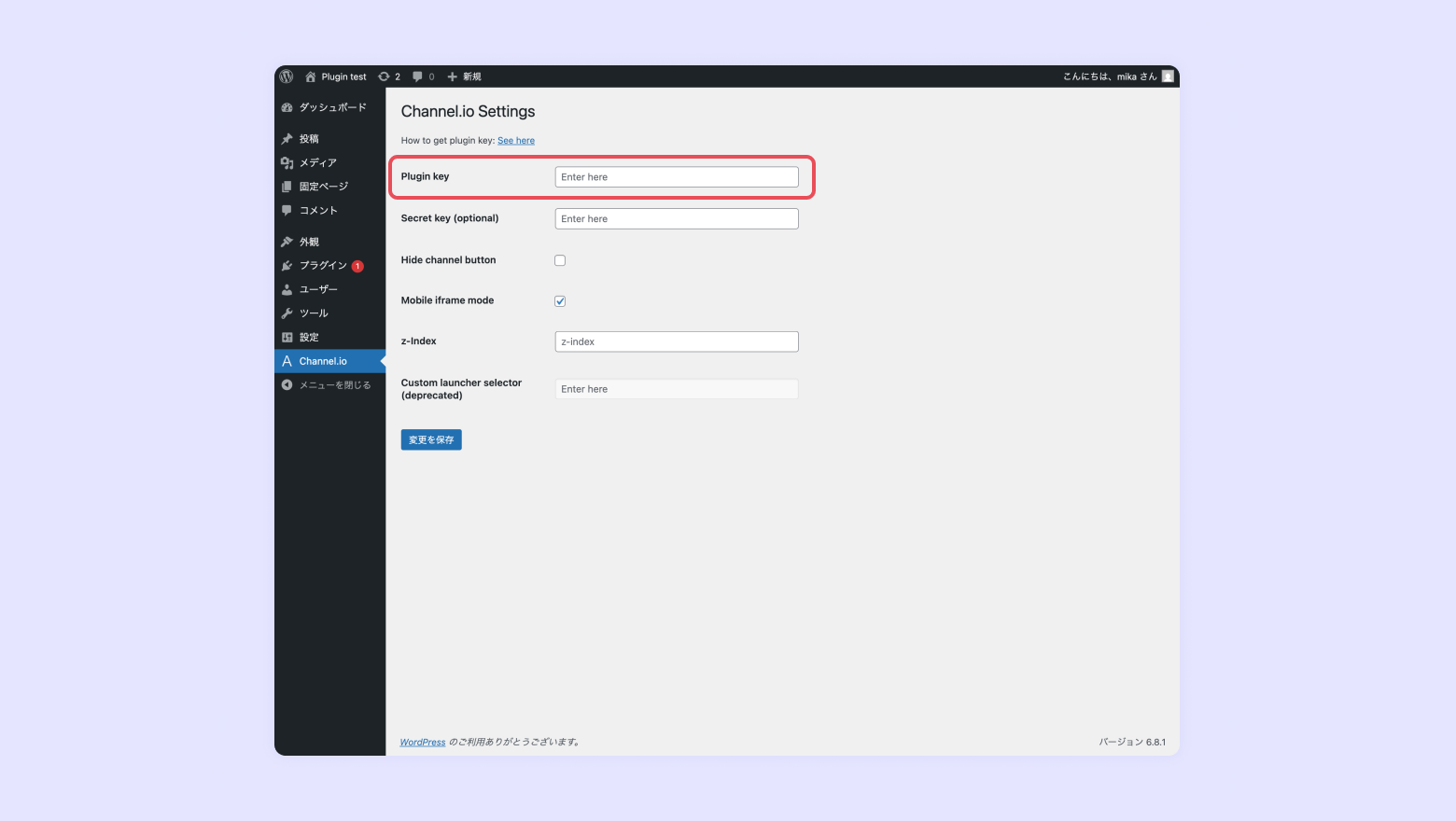Image resolution: width=1456 pixels, height=821 pixels.
Task: Click the Custom launcher selector (deprecated) label
Action: pyautogui.click(x=461, y=389)
